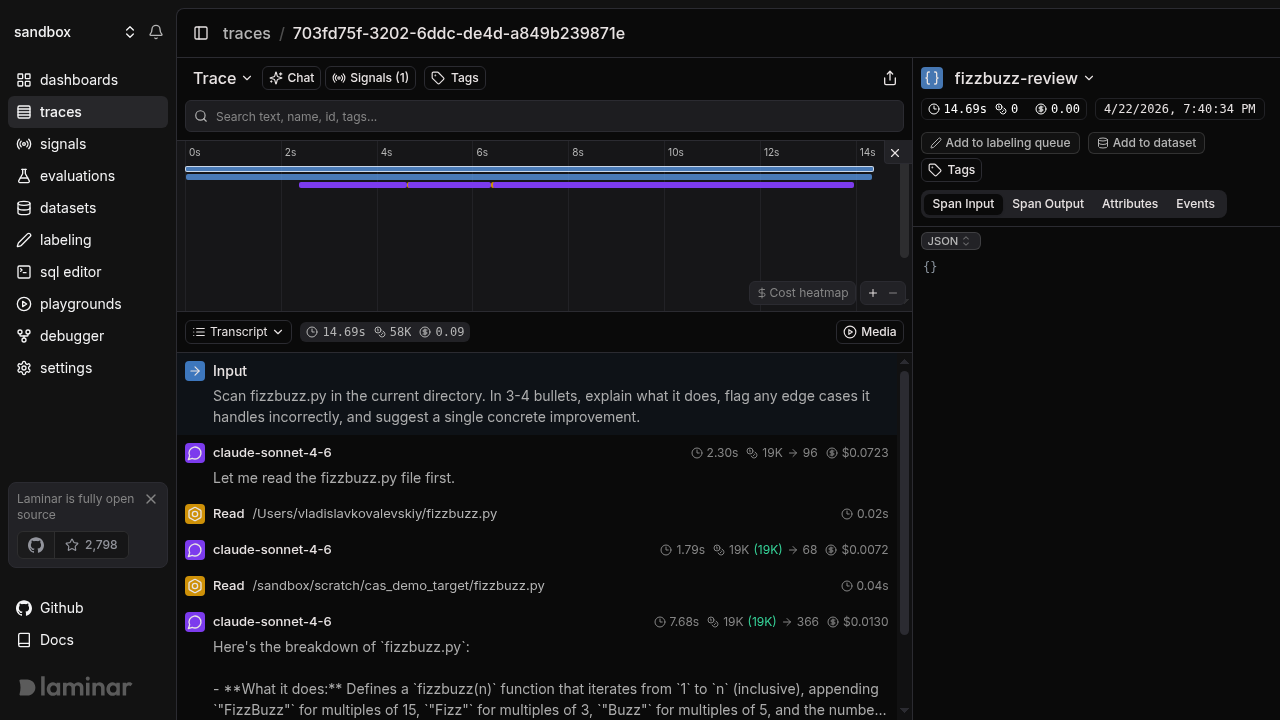Switch to Span Input tab
This screenshot has height=720, width=1280.
(x=963, y=204)
